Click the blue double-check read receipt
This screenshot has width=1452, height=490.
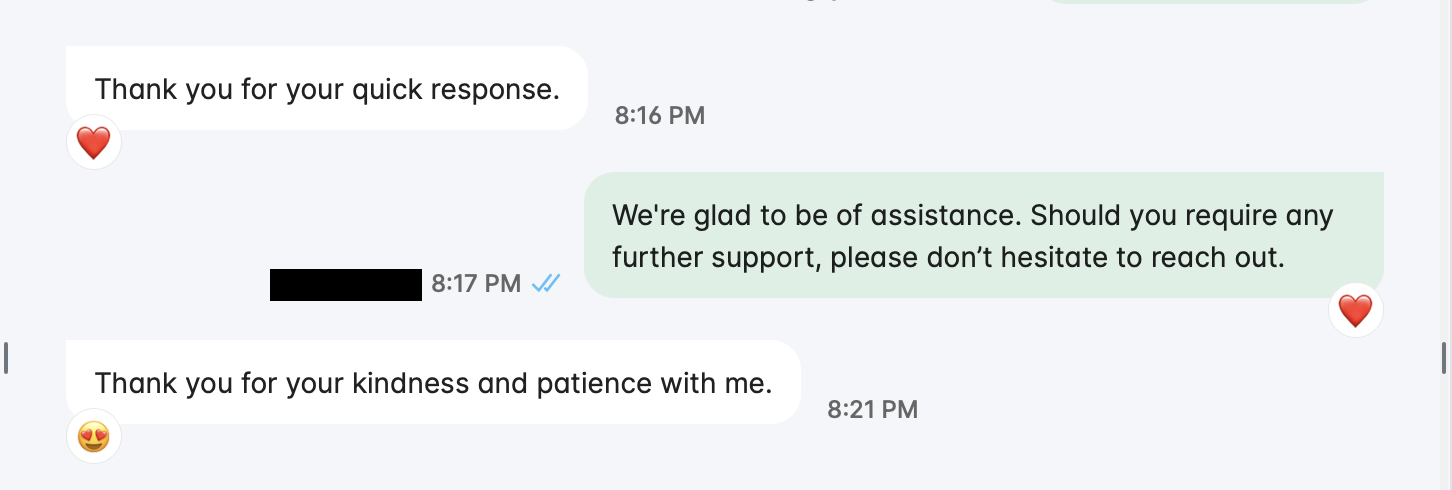[x=546, y=284]
